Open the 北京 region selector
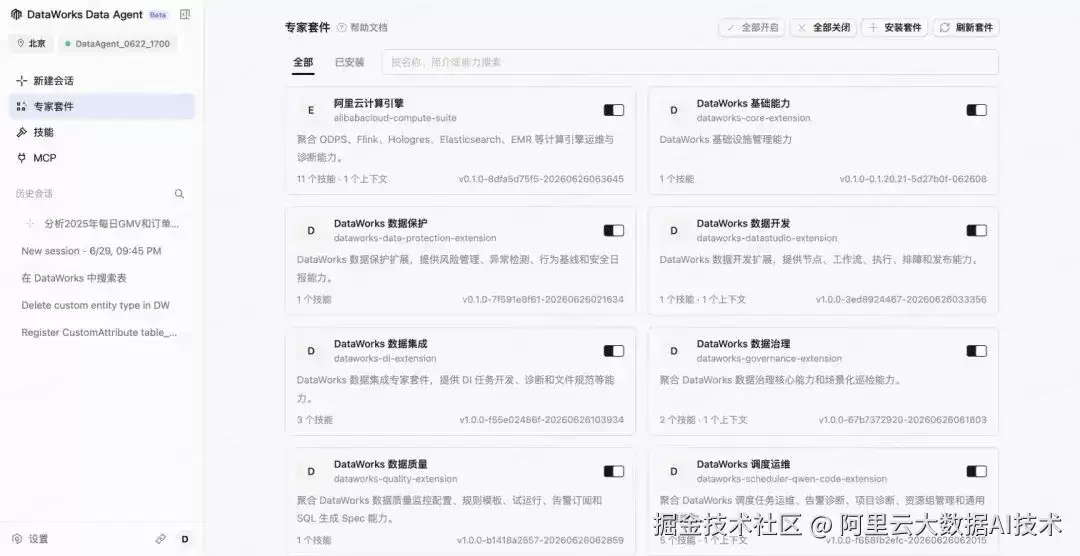The image size is (1080, 556). pyautogui.click(x=32, y=43)
